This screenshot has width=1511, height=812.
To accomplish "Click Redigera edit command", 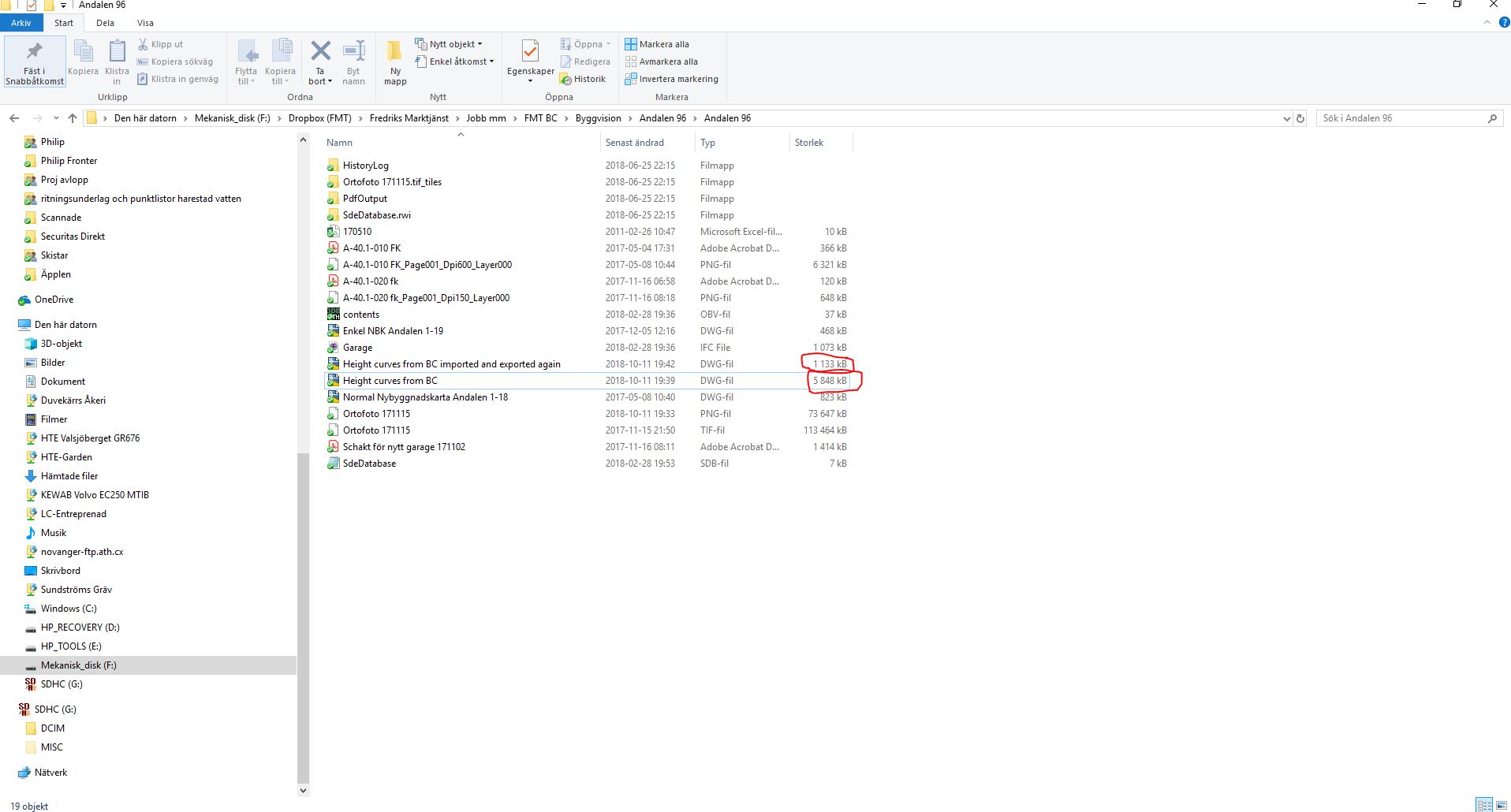I will [584, 61].
